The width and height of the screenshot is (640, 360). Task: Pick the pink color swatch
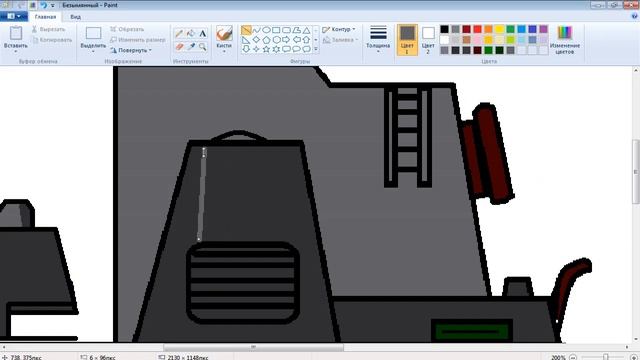tap(478, 40)
